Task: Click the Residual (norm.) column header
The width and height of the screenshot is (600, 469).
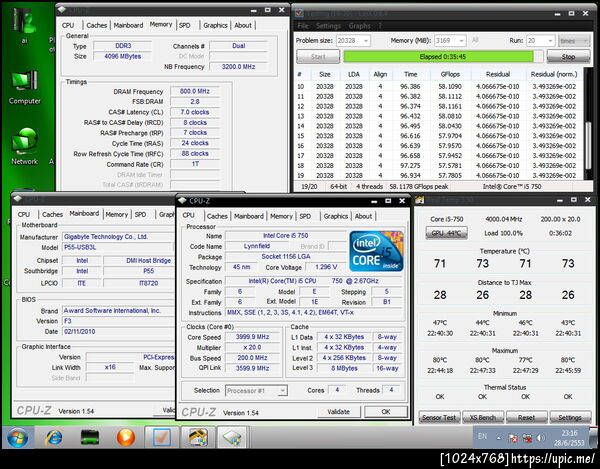Action: tap(553, 74)
